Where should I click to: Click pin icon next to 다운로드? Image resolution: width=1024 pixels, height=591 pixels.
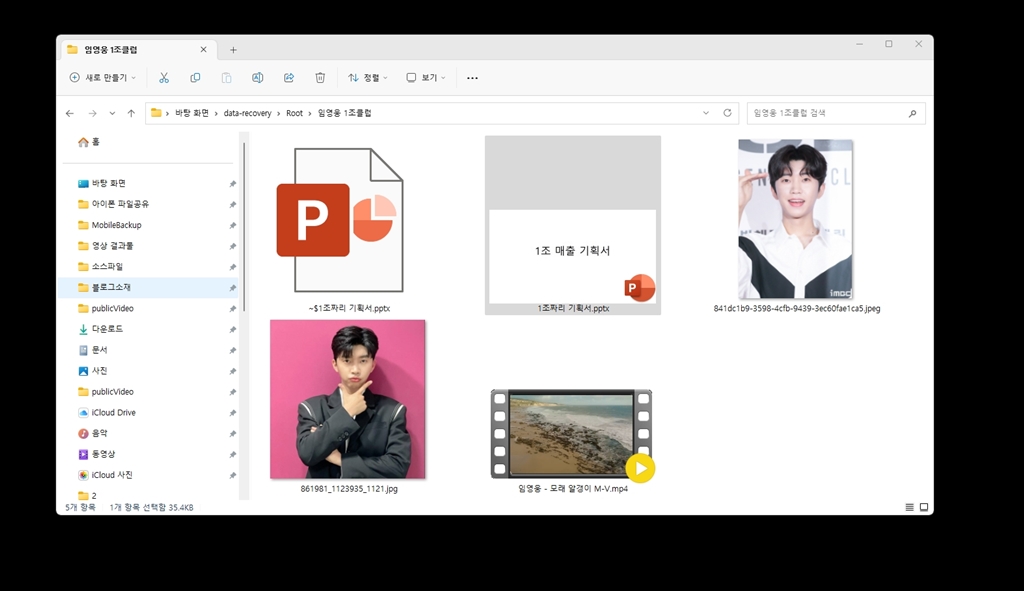[232, 330]
